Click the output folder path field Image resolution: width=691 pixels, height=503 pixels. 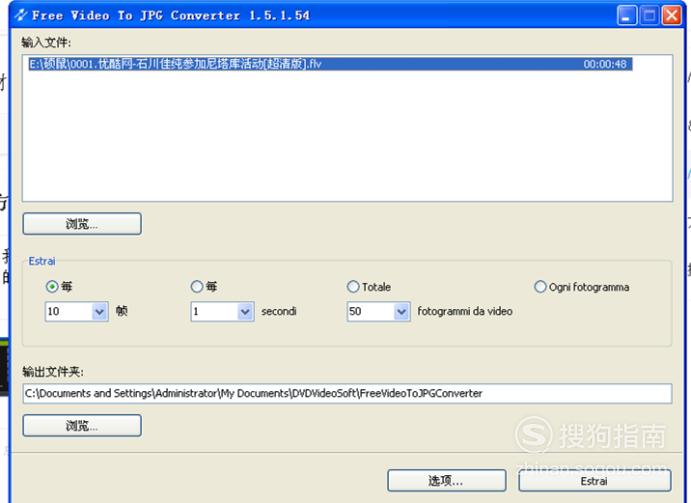click(x=347, y=393)
